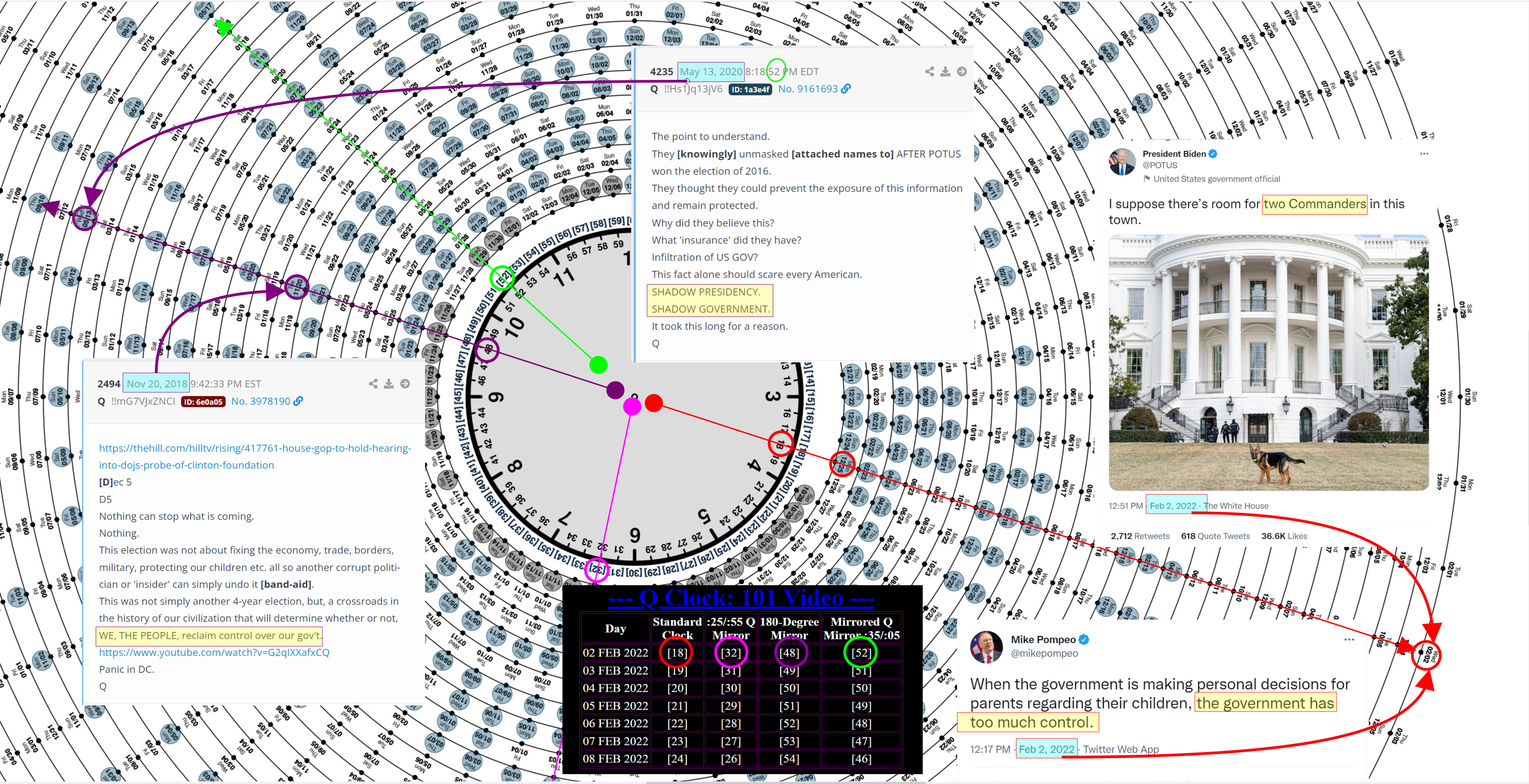
Task: Click ID: 6e0a05 badge
Action: (x=203, y=402)
